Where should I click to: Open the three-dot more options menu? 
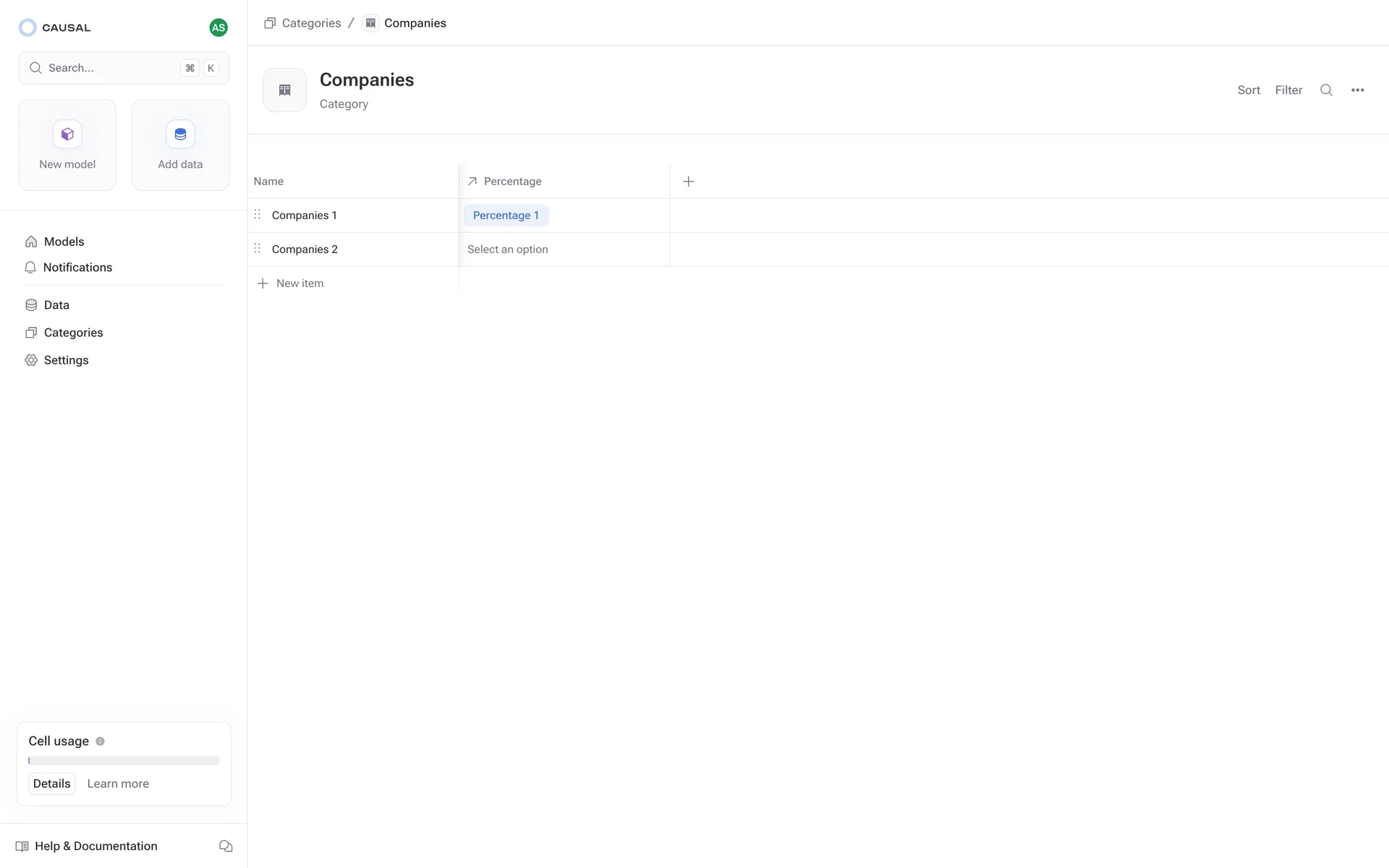click(1357, 90)
